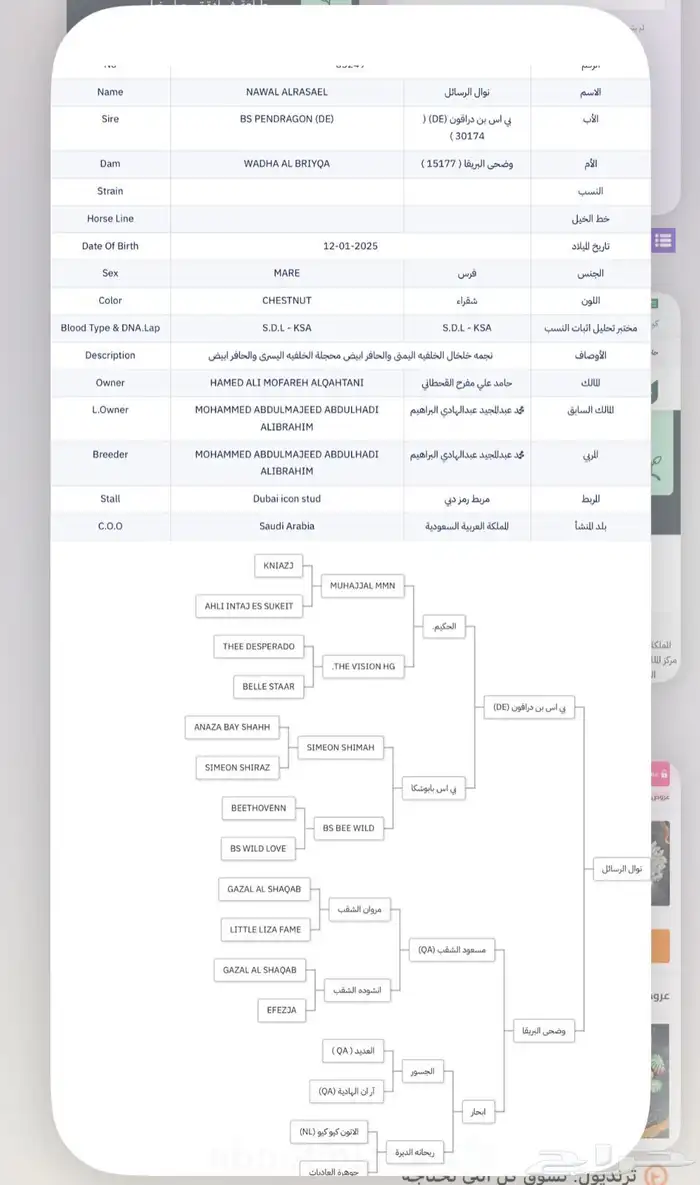
Task: Open the purple list icon on right sidebar
Action: click(664, 240)
